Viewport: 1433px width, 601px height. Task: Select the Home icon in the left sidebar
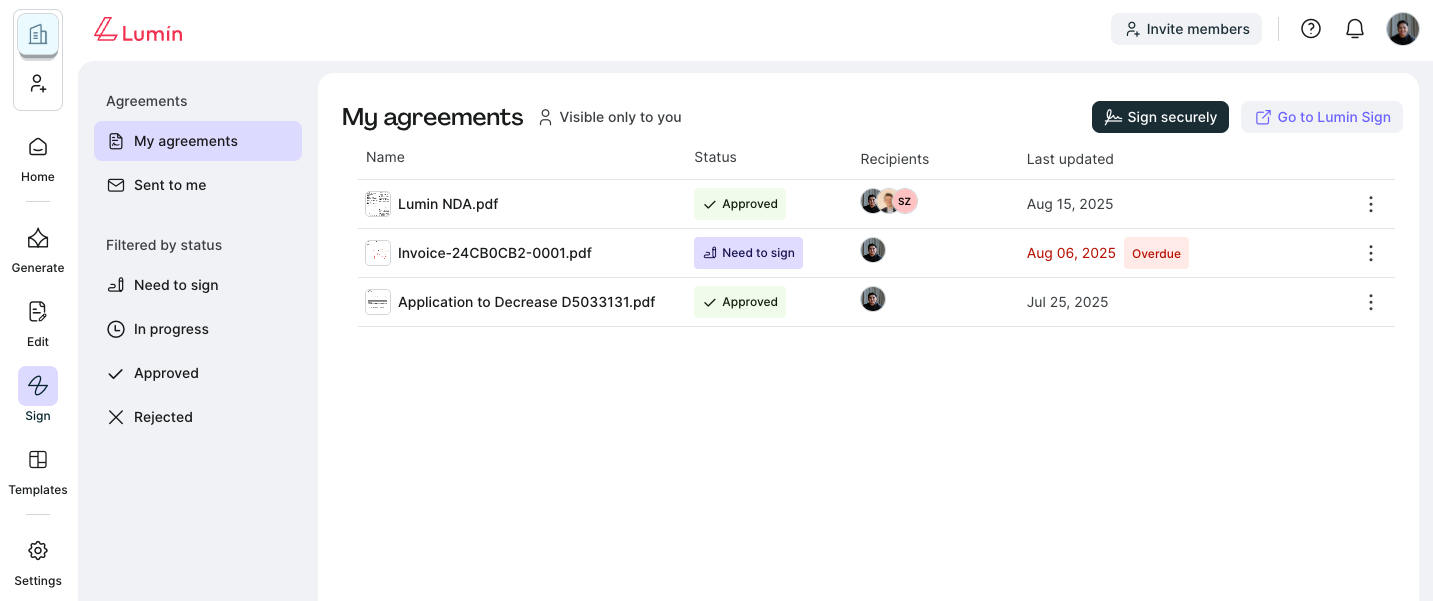click(37, 146)
